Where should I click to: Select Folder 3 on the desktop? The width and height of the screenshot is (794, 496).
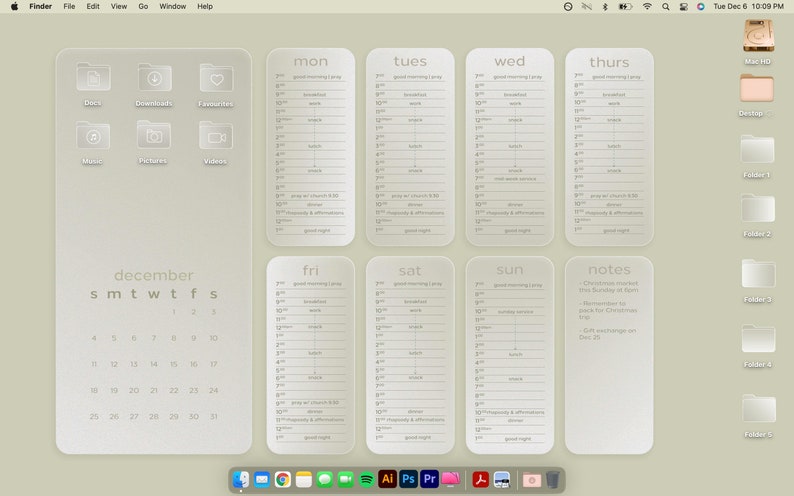[758, 273]
